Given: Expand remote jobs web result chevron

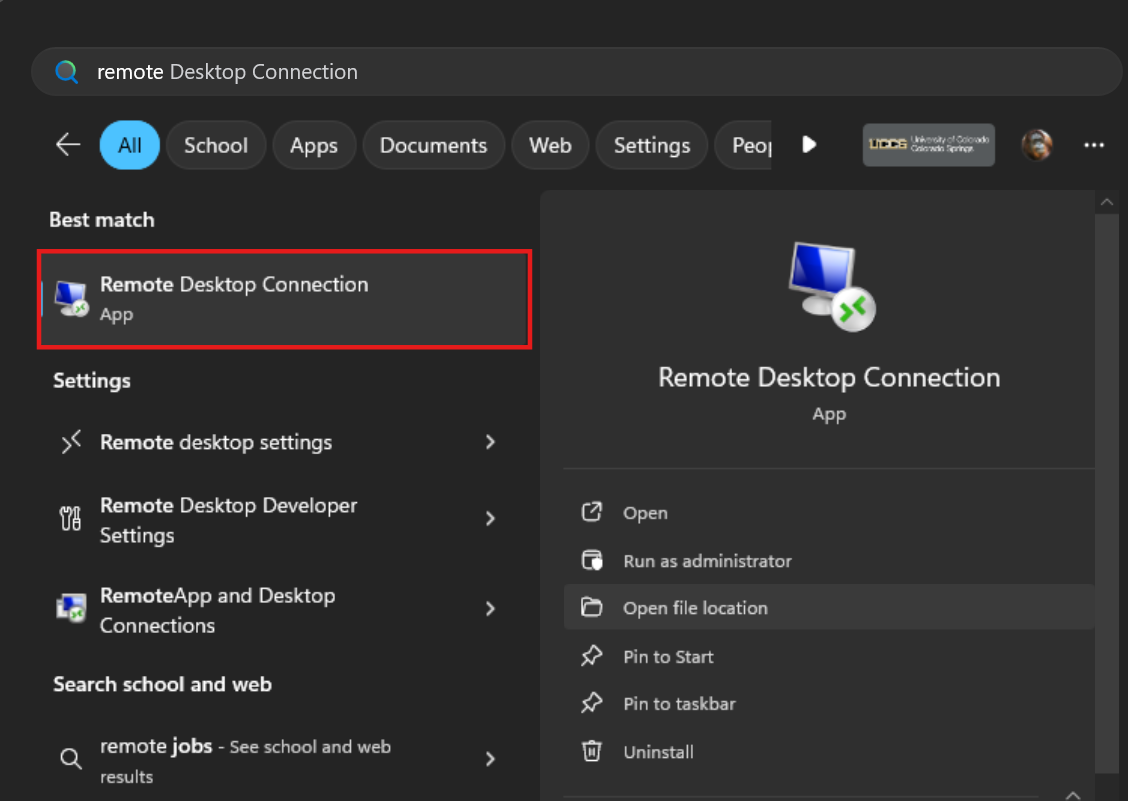Looking at the screenshot, I should [x=491, y=759].
